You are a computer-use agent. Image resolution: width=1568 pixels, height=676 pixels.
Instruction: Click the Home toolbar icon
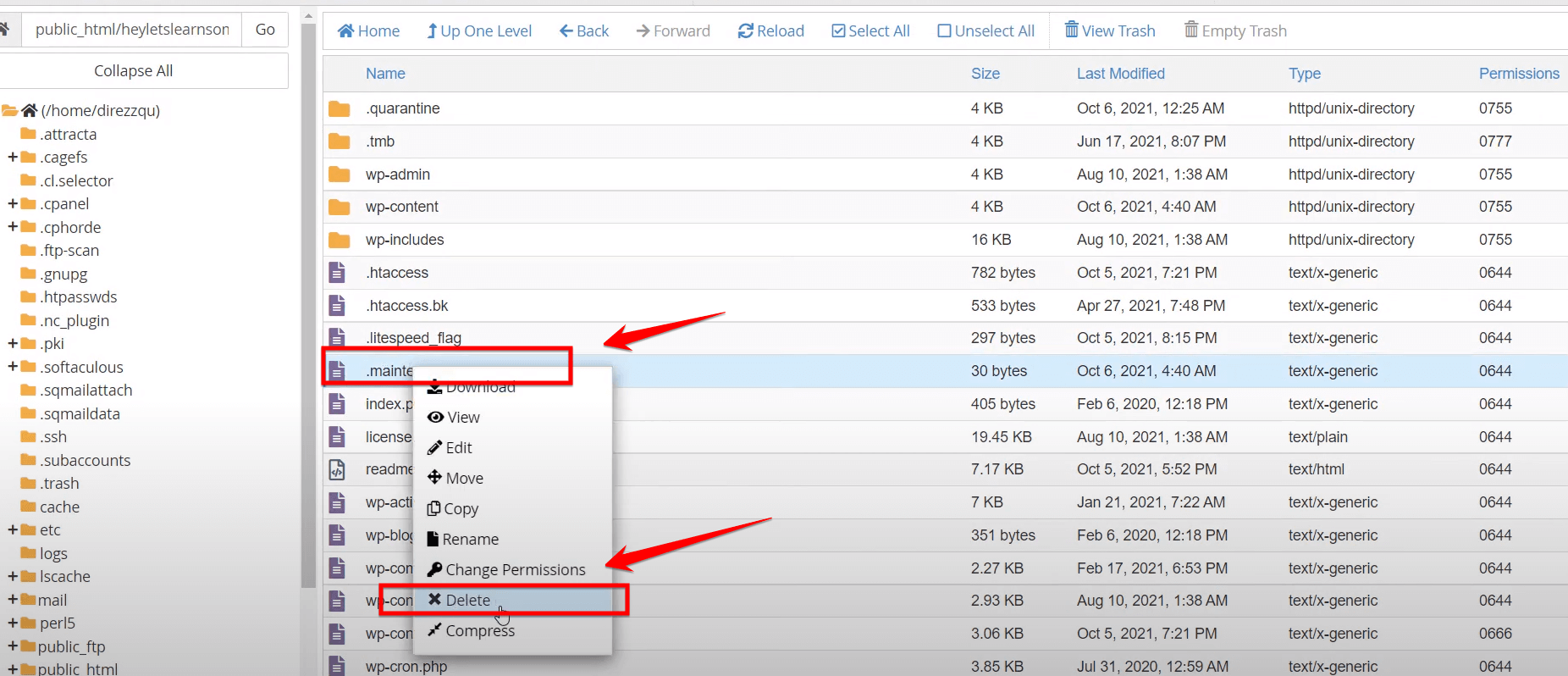tap(368, 31)
